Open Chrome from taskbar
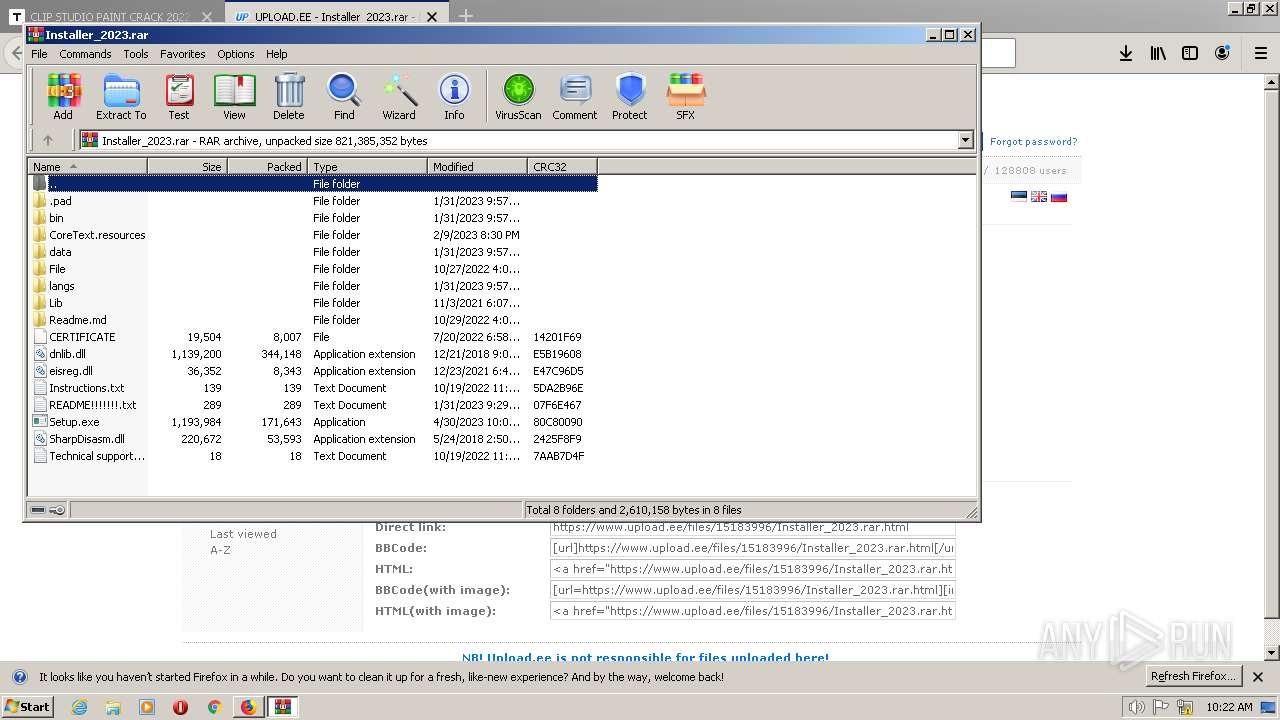 click(214, 707)
